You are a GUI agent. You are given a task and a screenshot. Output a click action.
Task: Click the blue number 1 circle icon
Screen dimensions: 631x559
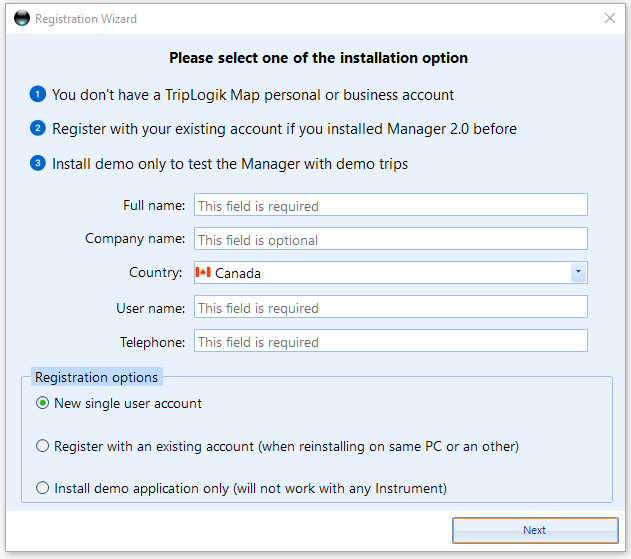pos(37,95)
